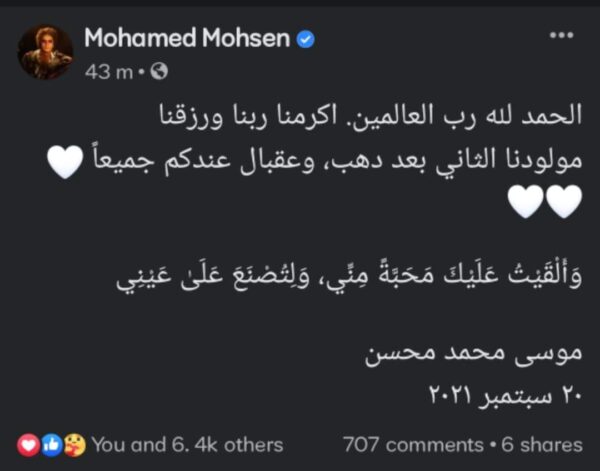Image resolution: width=600 pixels, height=471 pixels.
Task: Open the three-dot post options menu
Action: point(562,35)
